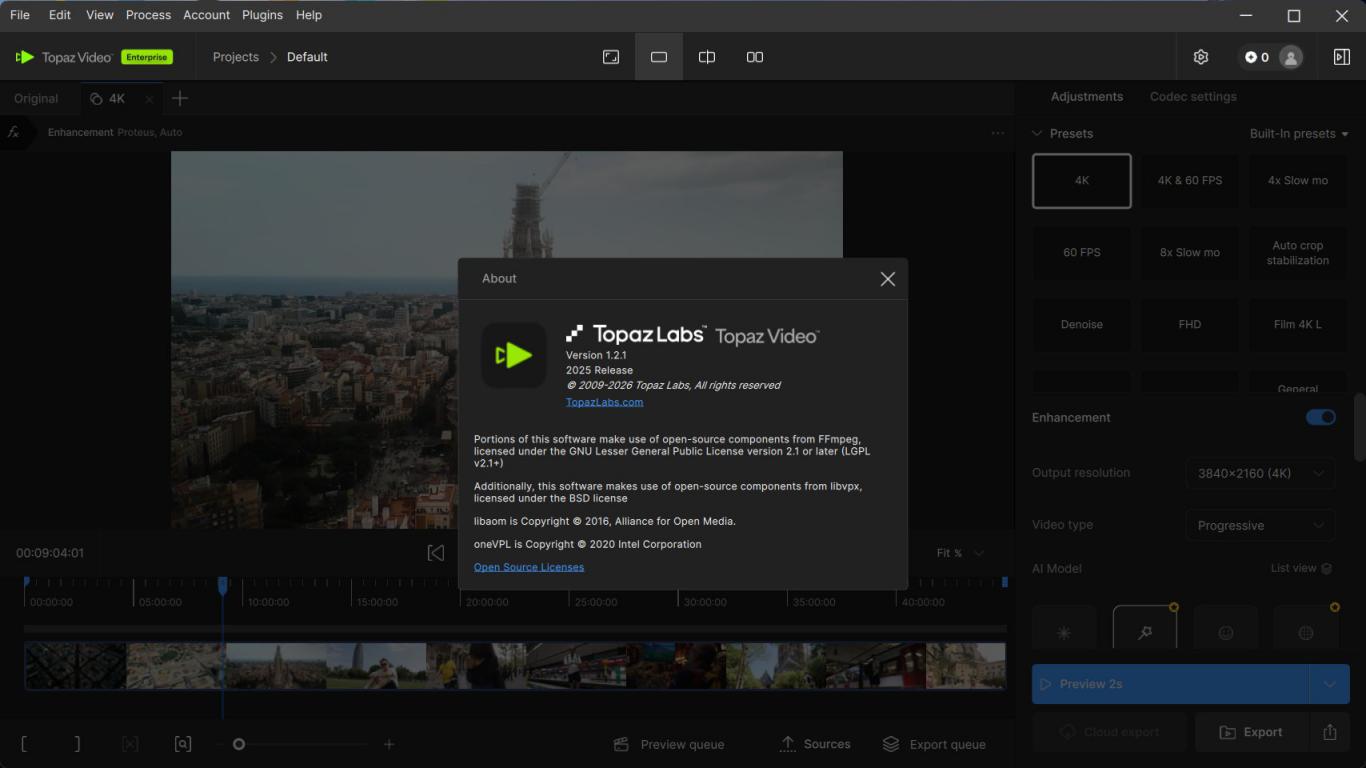Viewport: 1366px width, 768px height.
Task: Disable the Enhancement toggle
Action: (x=1320, y=417)
